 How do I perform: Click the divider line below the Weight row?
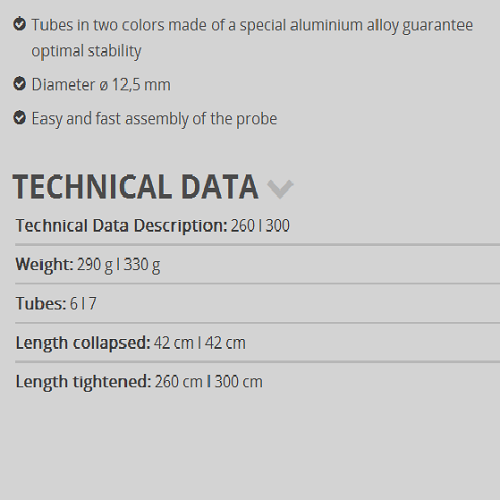coord(257,284)
